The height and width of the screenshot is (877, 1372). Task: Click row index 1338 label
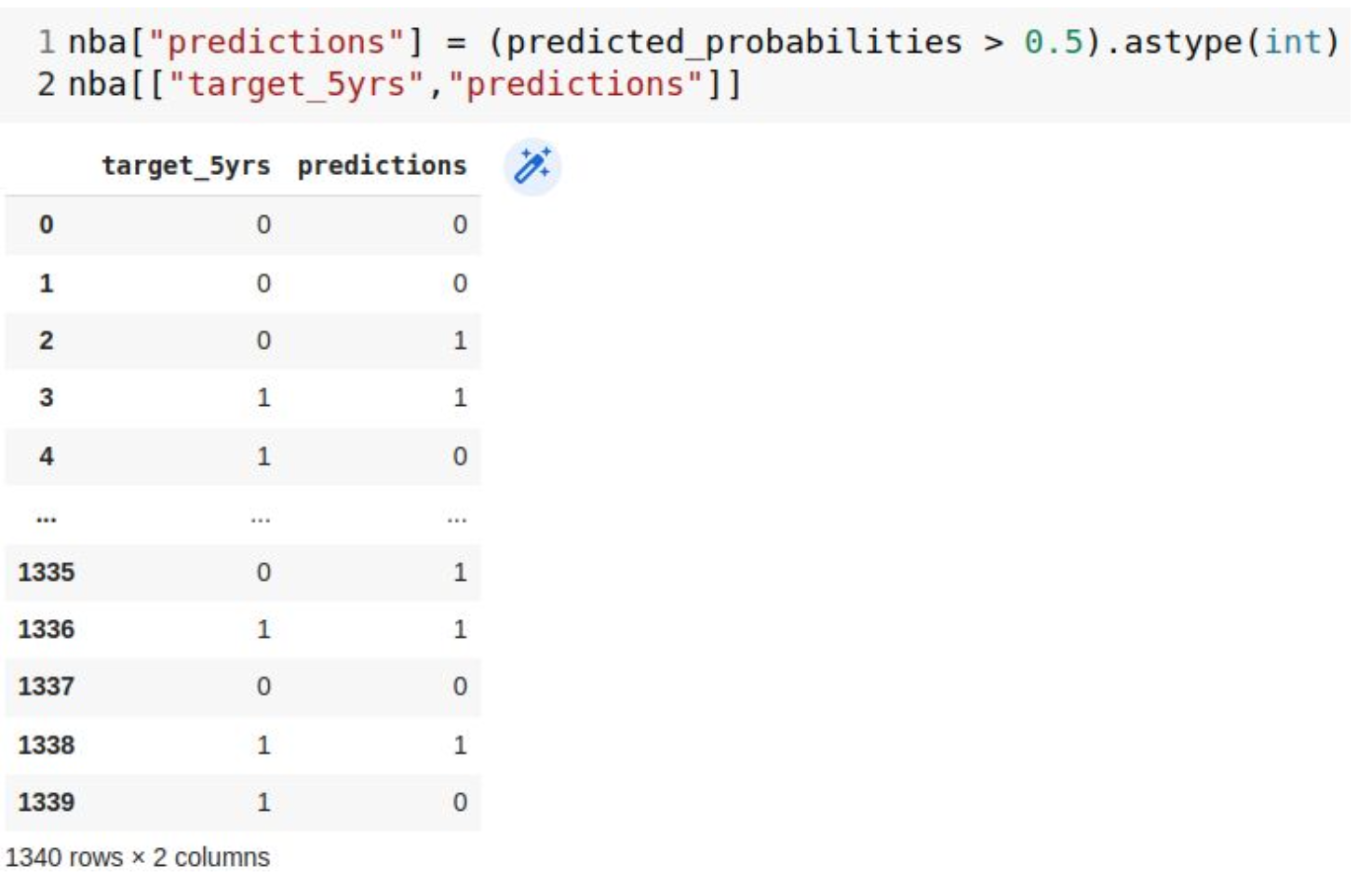(x=47, y=745)
